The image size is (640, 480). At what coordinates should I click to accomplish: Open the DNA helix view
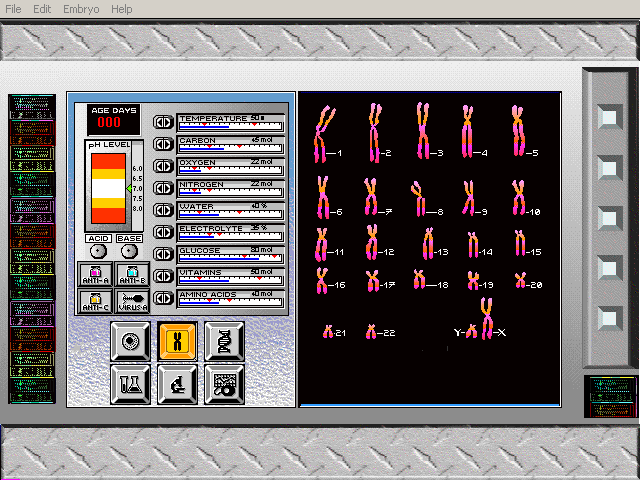[x=223, y=341]
